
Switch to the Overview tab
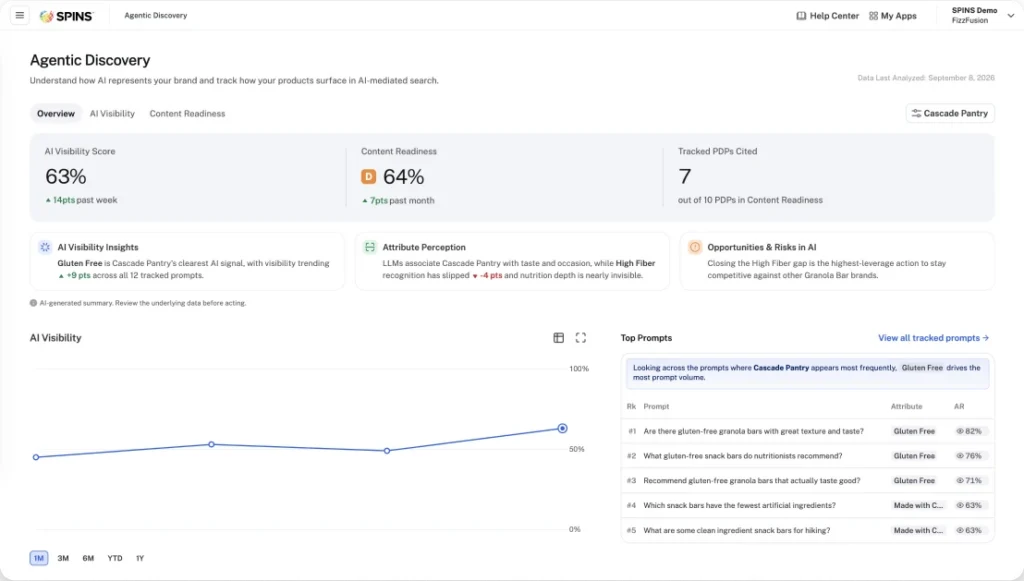[56, 114]
